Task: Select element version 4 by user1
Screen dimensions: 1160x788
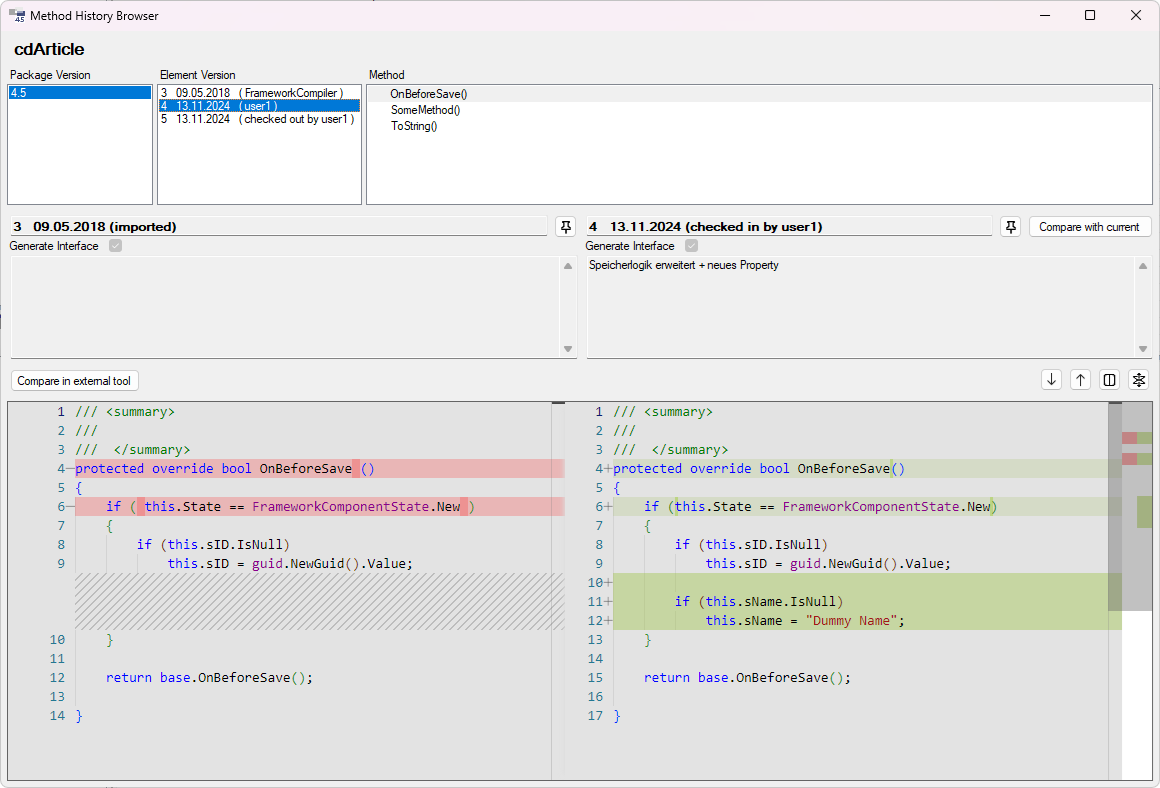Action: click(x=260, y=106)
